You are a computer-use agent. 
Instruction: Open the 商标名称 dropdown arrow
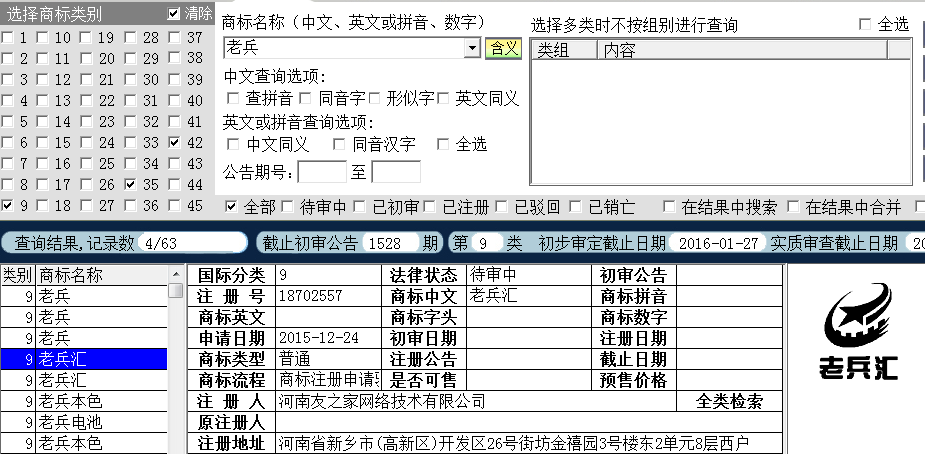click(x=472, y=48)
